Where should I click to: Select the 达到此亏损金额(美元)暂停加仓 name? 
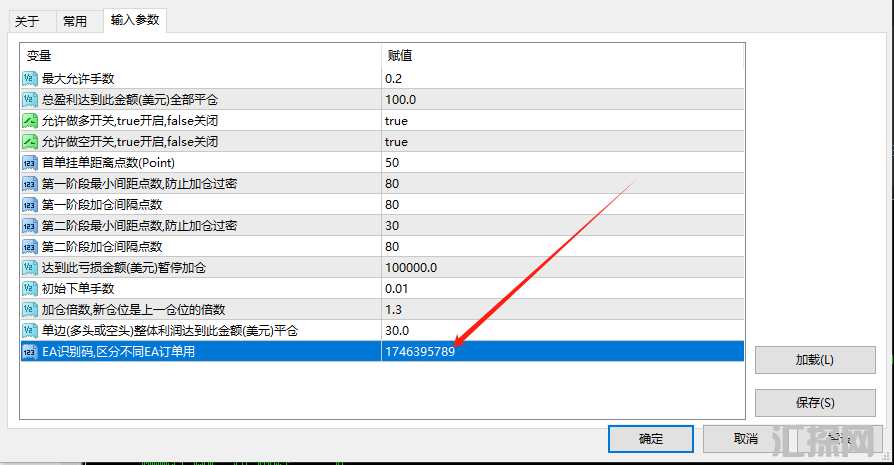[x=124, y=268]
